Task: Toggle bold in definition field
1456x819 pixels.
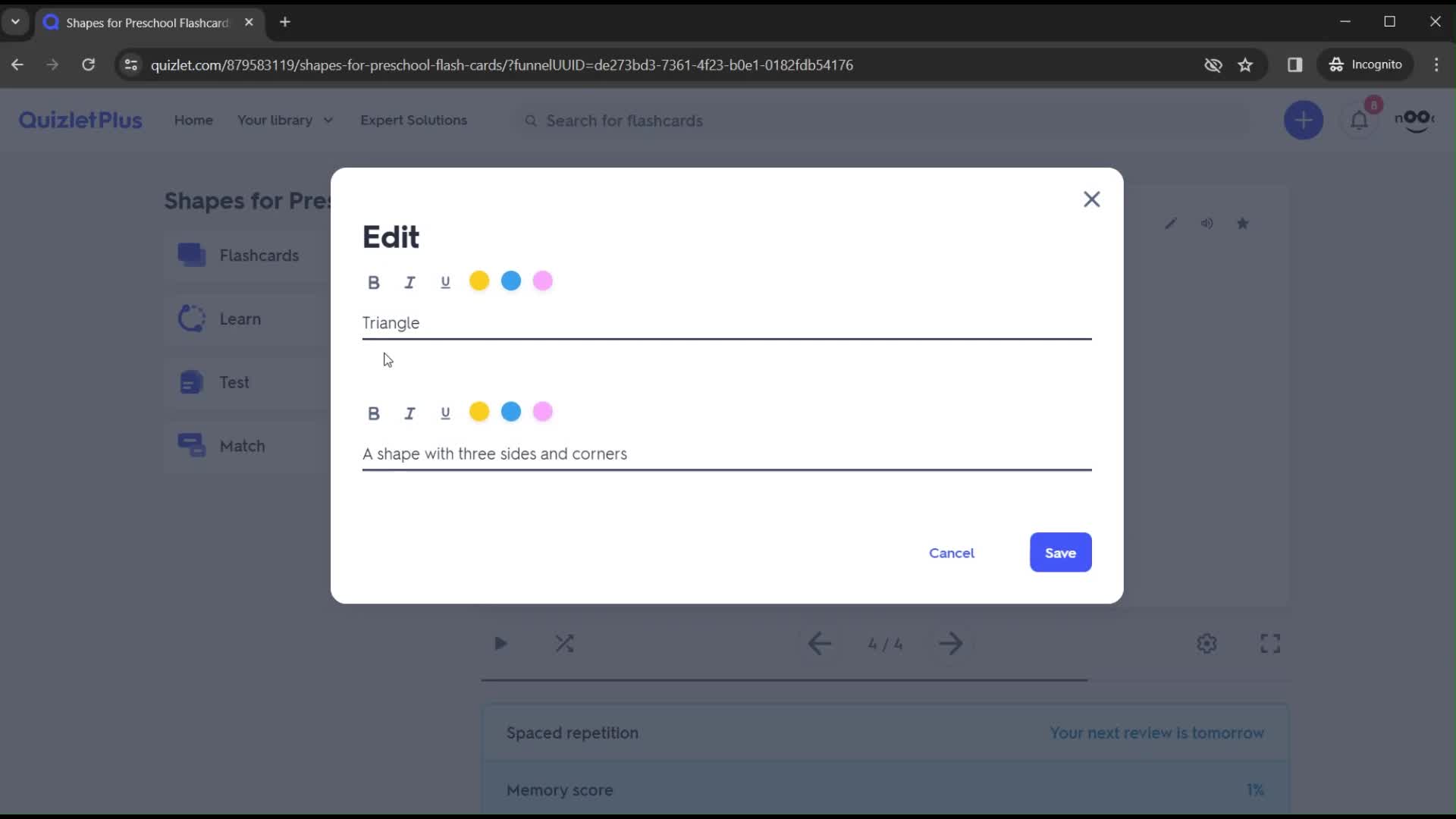Action: tap(374, 412)
